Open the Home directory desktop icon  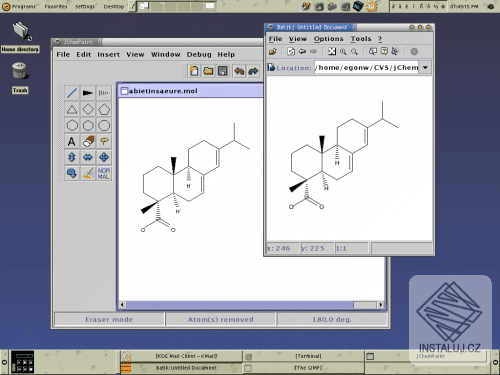(20, 37)
